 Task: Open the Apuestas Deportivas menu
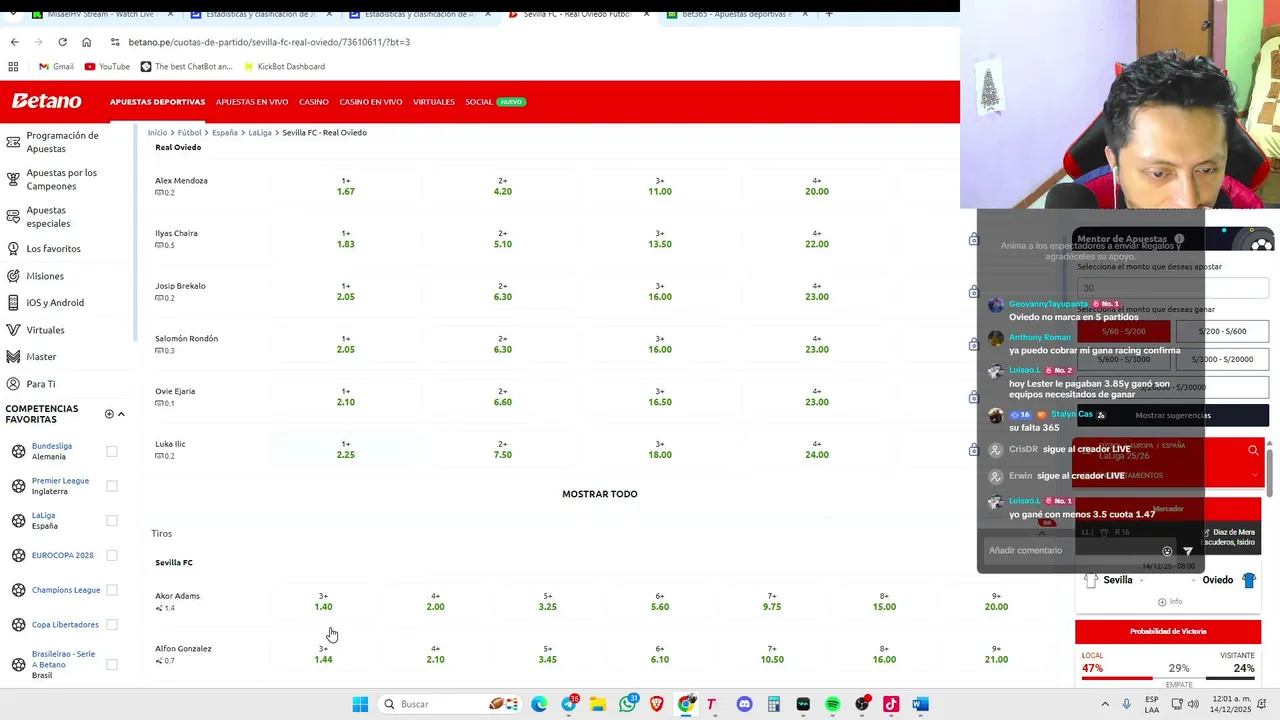tap(157, 102)
